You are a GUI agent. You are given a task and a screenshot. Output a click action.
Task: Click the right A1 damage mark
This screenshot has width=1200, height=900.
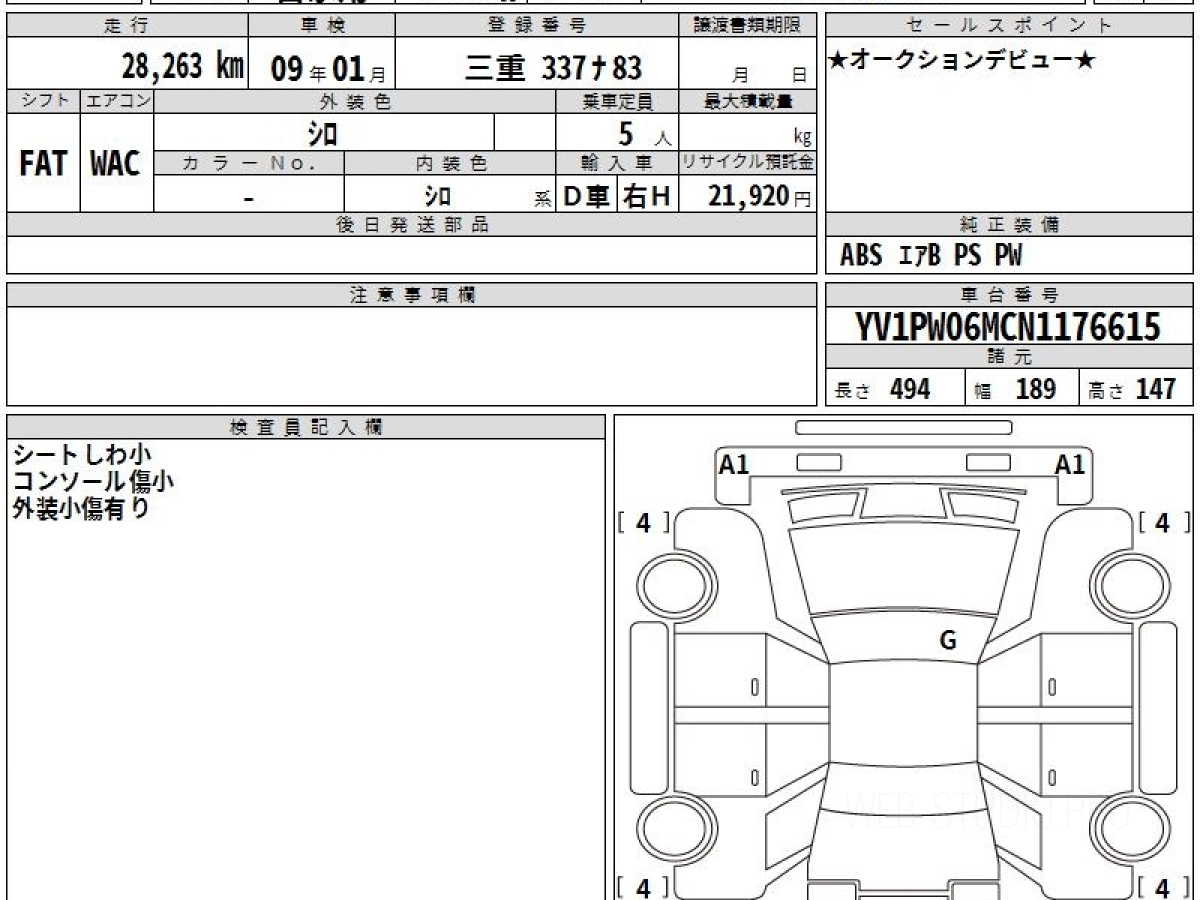[x=1070, y=464]
